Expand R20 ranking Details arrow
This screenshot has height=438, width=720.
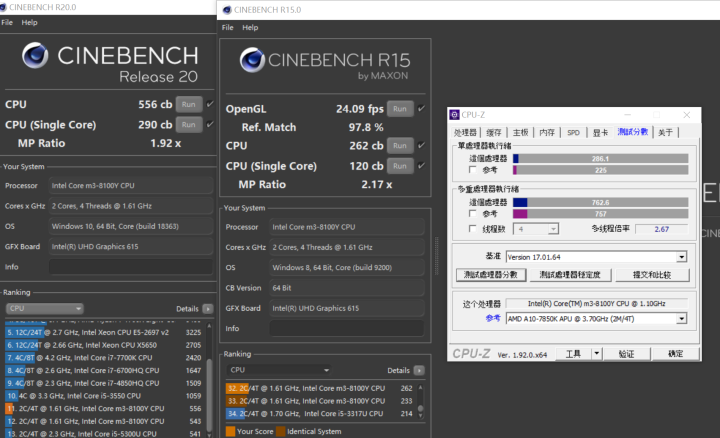[x=208, y=309]
